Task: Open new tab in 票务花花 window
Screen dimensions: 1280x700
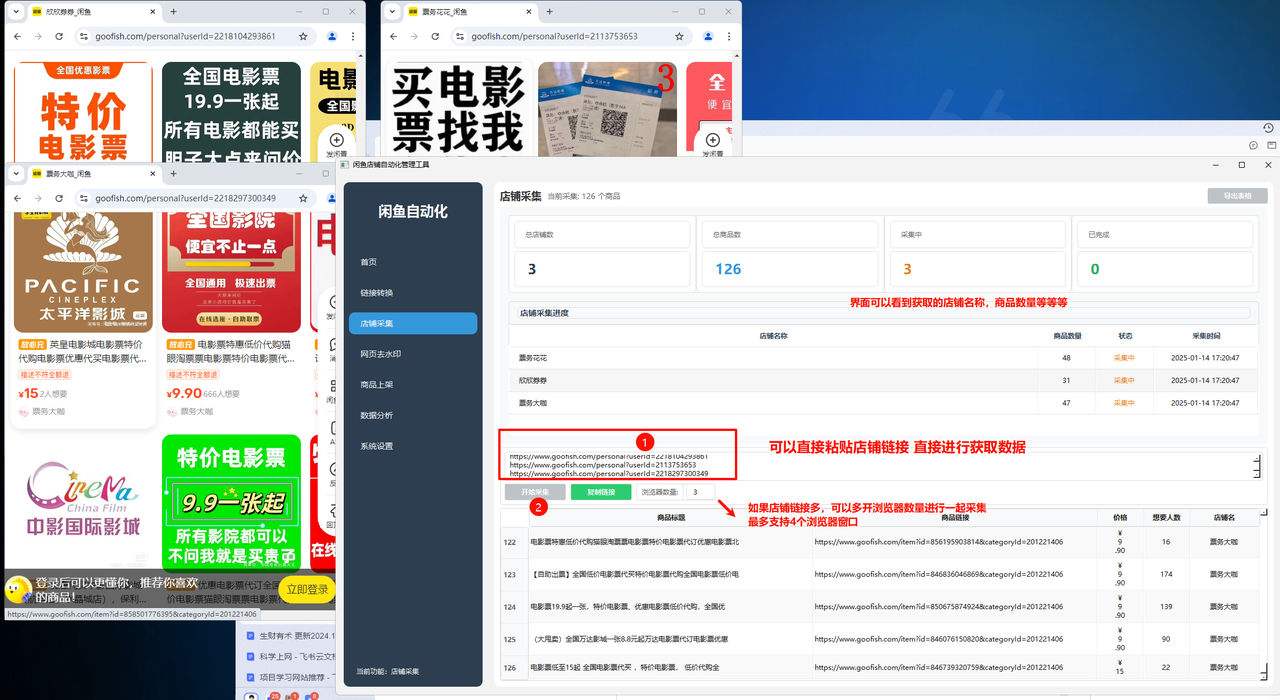Action: (x=549, y=12)
